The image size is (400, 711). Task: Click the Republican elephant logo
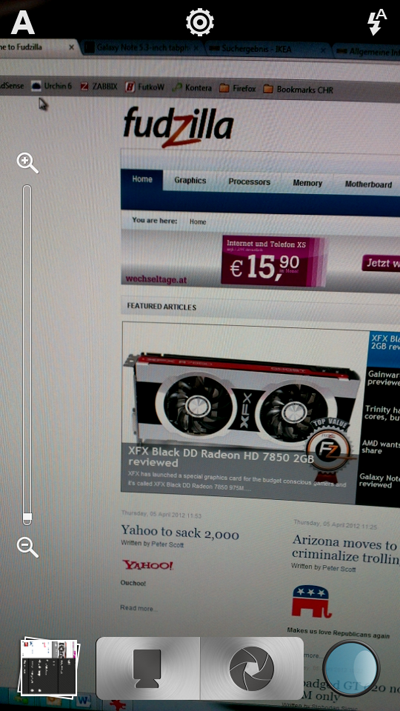(x=312, y=601)
